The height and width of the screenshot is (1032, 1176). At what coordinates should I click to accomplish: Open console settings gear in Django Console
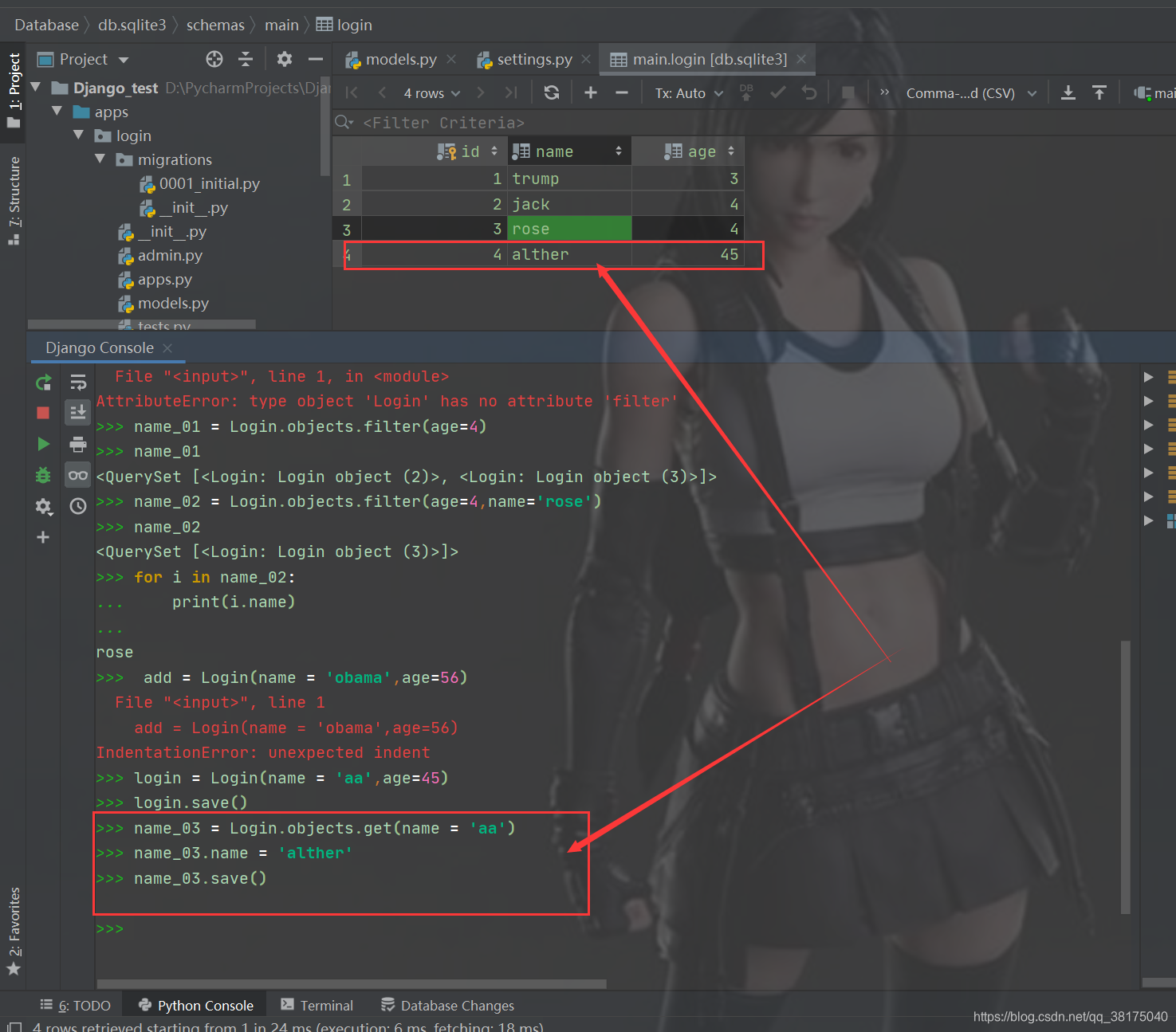pos(43,506)
